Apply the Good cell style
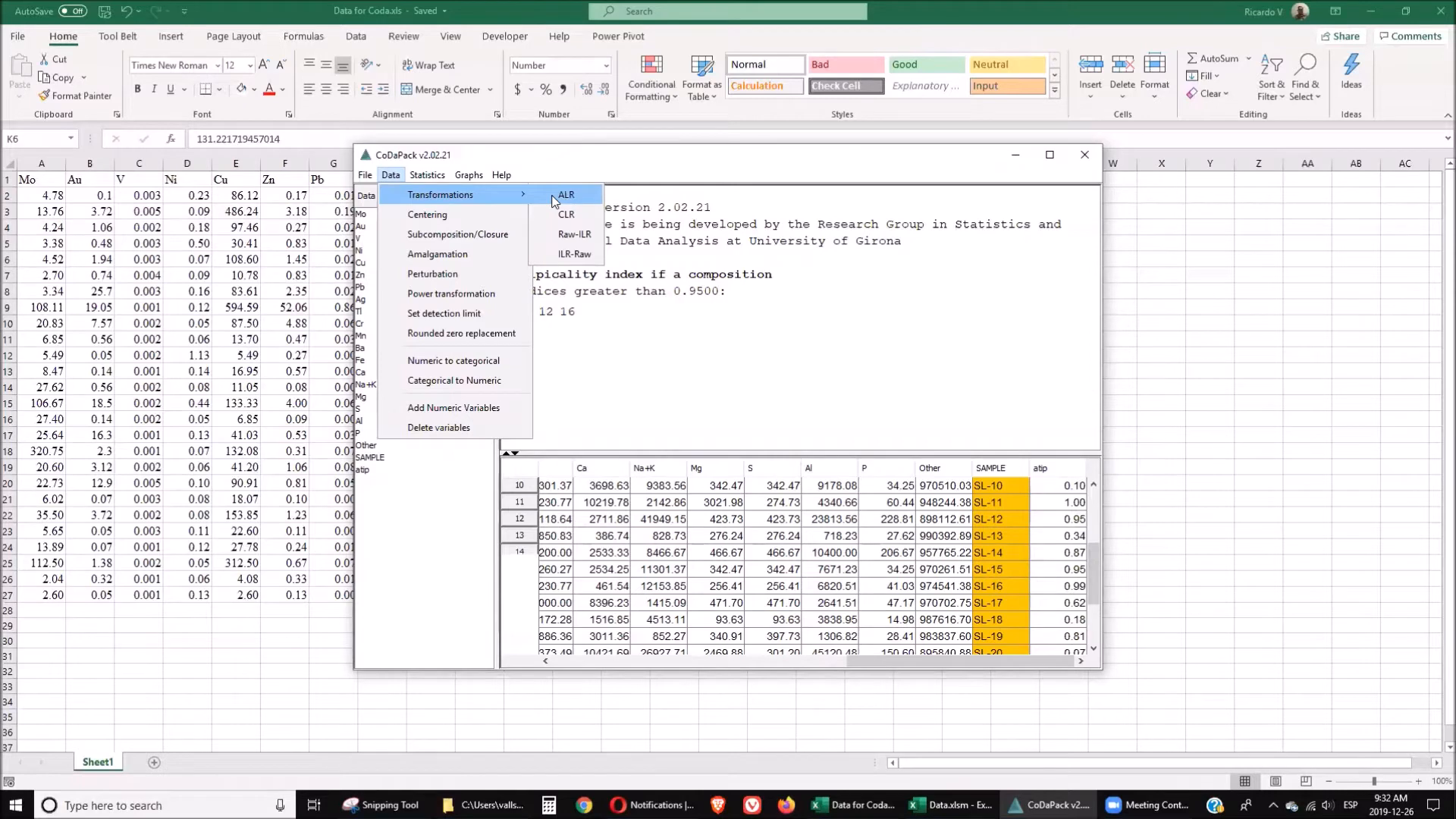Image resolution: width=1456 pixels, height=819 pixels. point(926,64)
